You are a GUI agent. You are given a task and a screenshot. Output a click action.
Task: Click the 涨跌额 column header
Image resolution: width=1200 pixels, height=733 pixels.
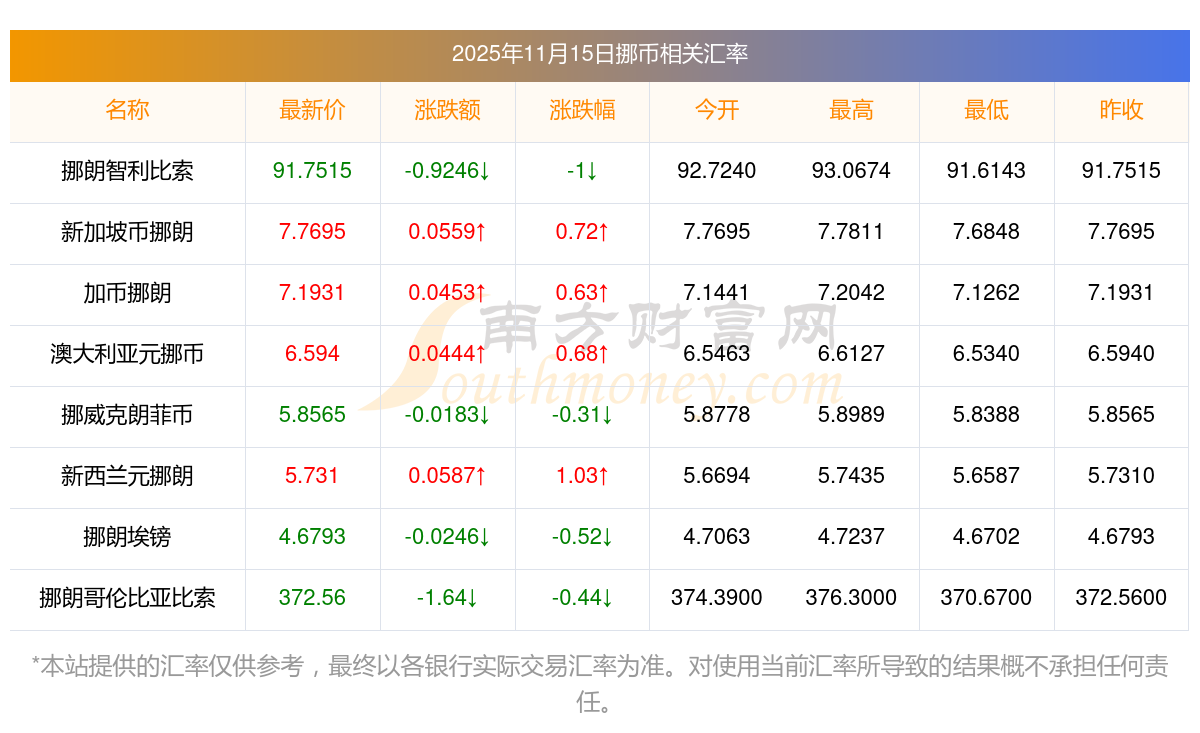tap(447, 110)
